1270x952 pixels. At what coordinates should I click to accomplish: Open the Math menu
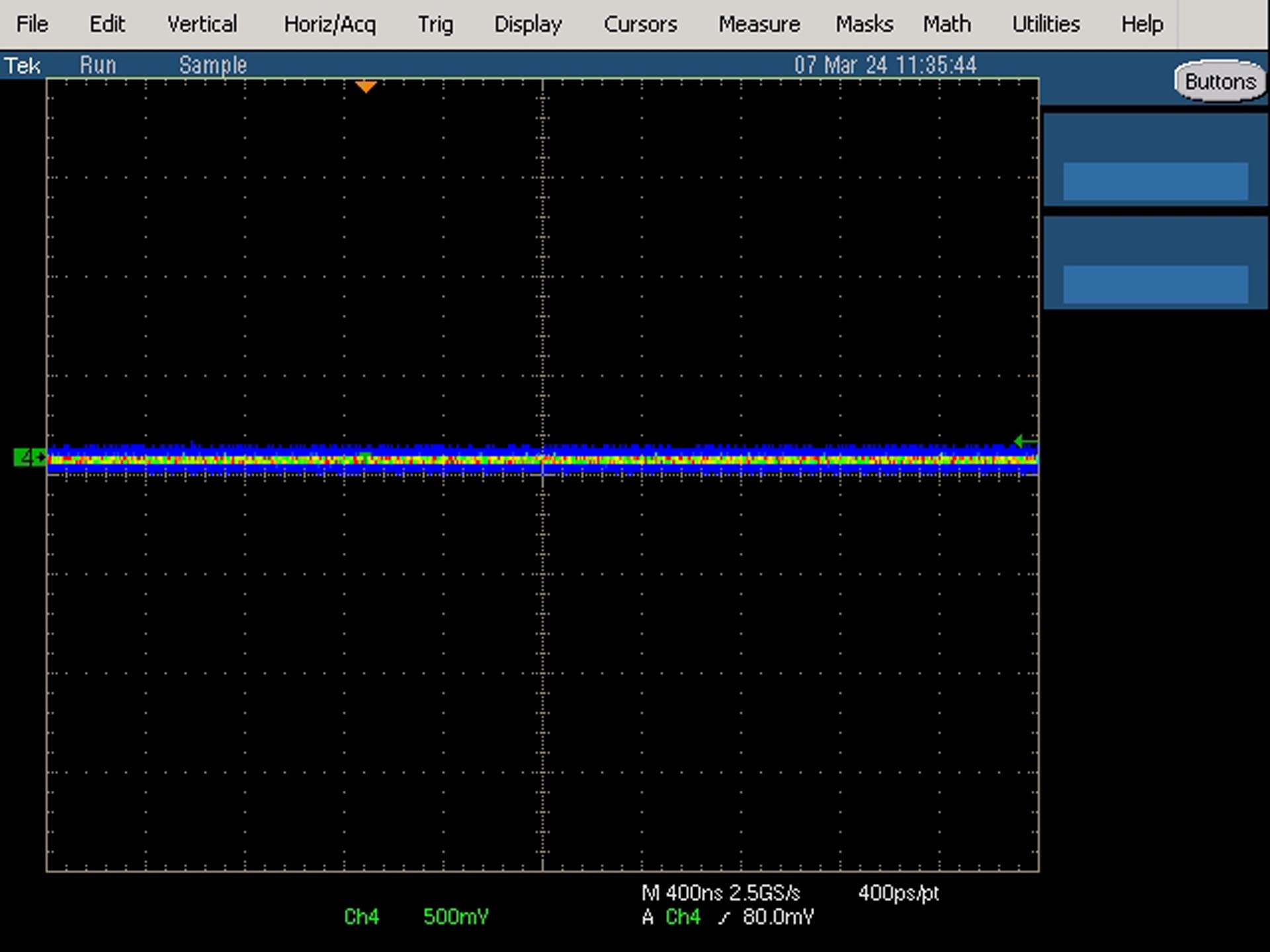[947, 24]
